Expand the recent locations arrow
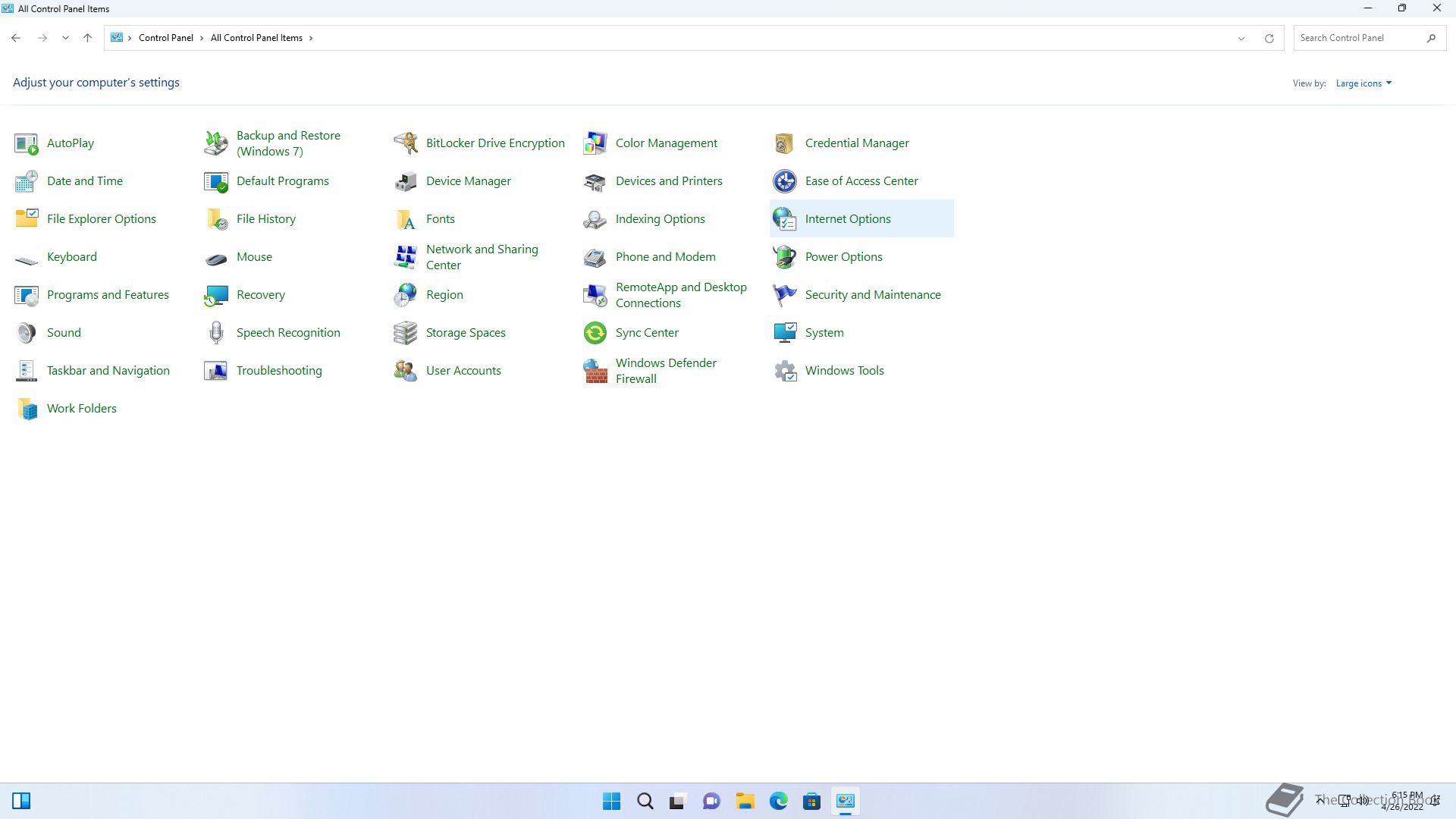Viewport: 1456px width, 819px height. tap(65, 38)
